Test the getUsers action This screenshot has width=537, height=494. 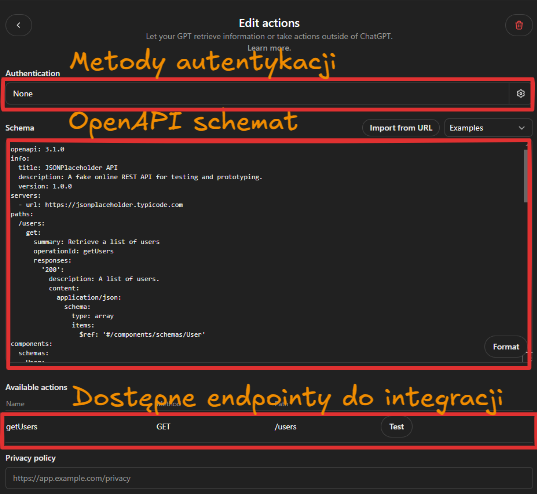397,427
